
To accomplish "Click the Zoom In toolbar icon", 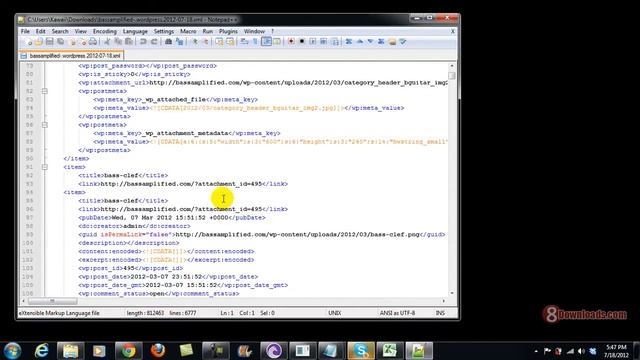I will [x=195, y=42].
